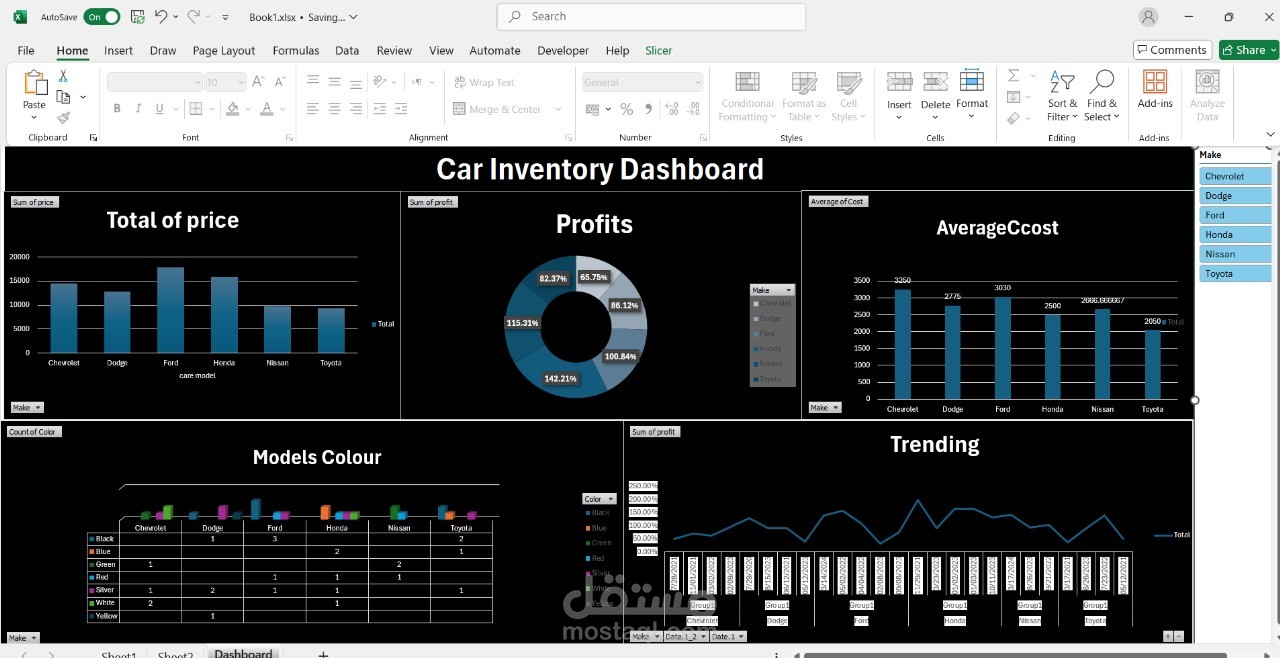The width and height of the screenshot is (1280, 658).
Task: Click the Redo arrow
Action: click(194, 17)
